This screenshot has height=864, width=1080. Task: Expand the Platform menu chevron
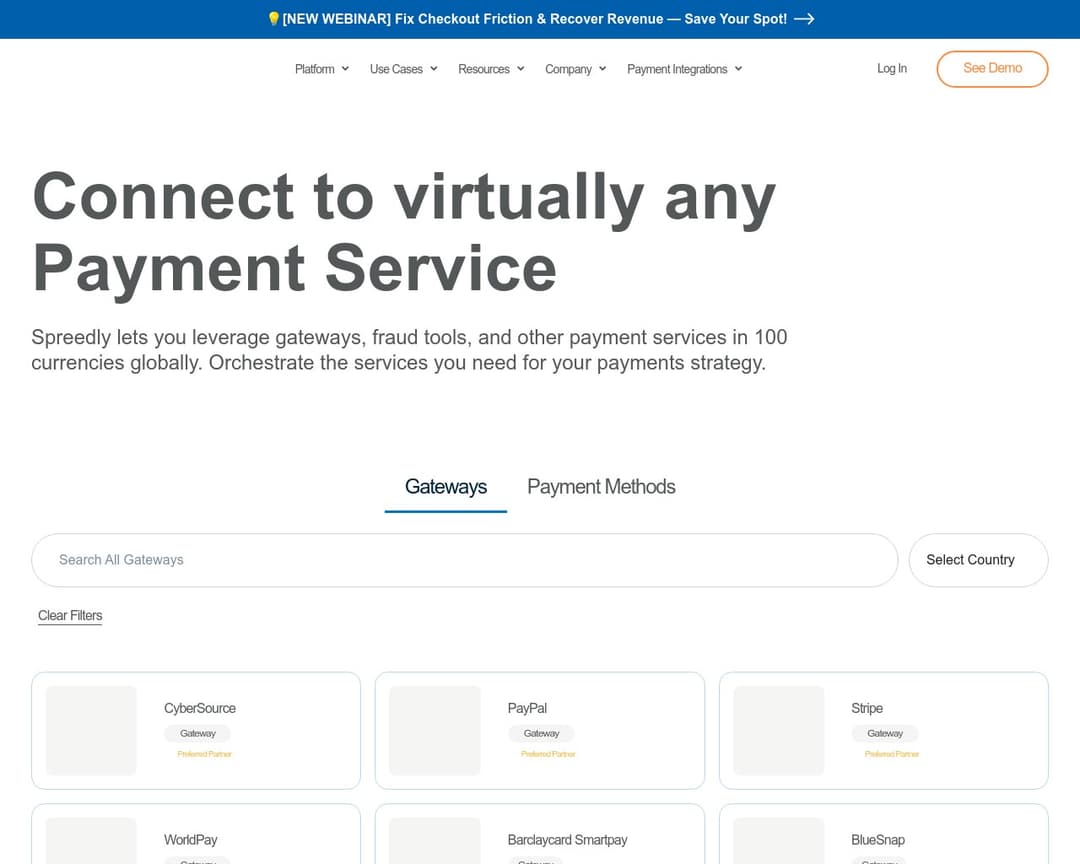[x=345, y=69]
